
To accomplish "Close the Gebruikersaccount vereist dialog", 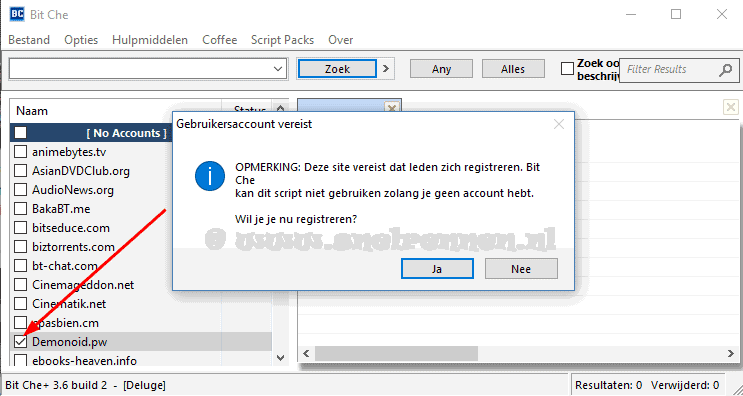I will pyautogui.click(x=559, y=125).
